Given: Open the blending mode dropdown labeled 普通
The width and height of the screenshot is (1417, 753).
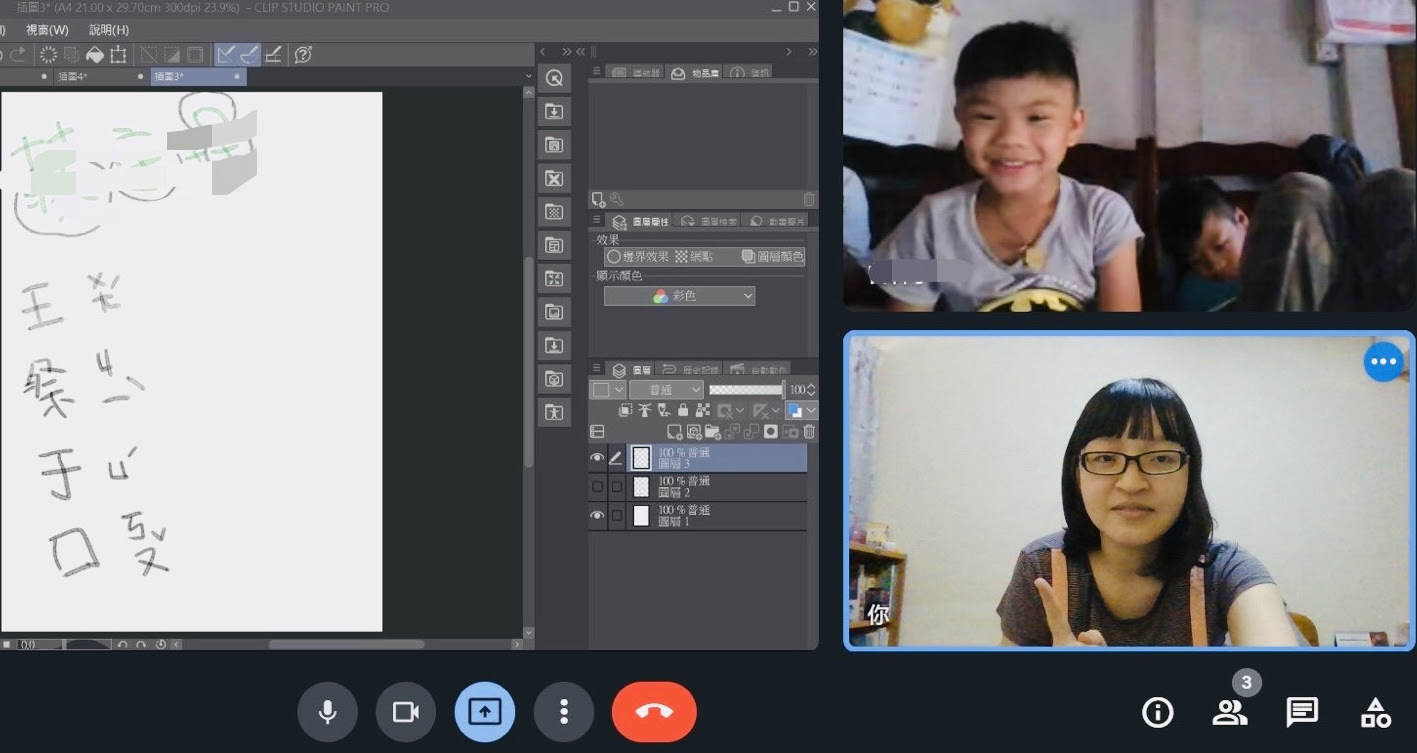Looking at the screenshot, I should point(666,390).
